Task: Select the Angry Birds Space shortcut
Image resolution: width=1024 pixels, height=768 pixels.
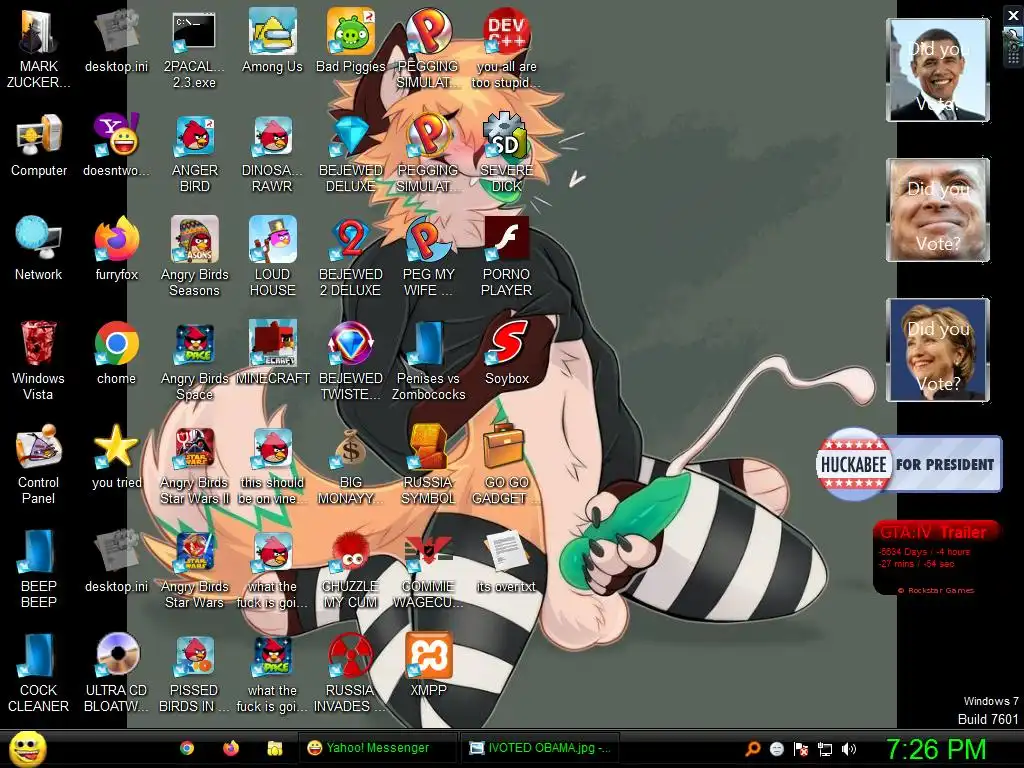Action: click(x=194, y=360)
